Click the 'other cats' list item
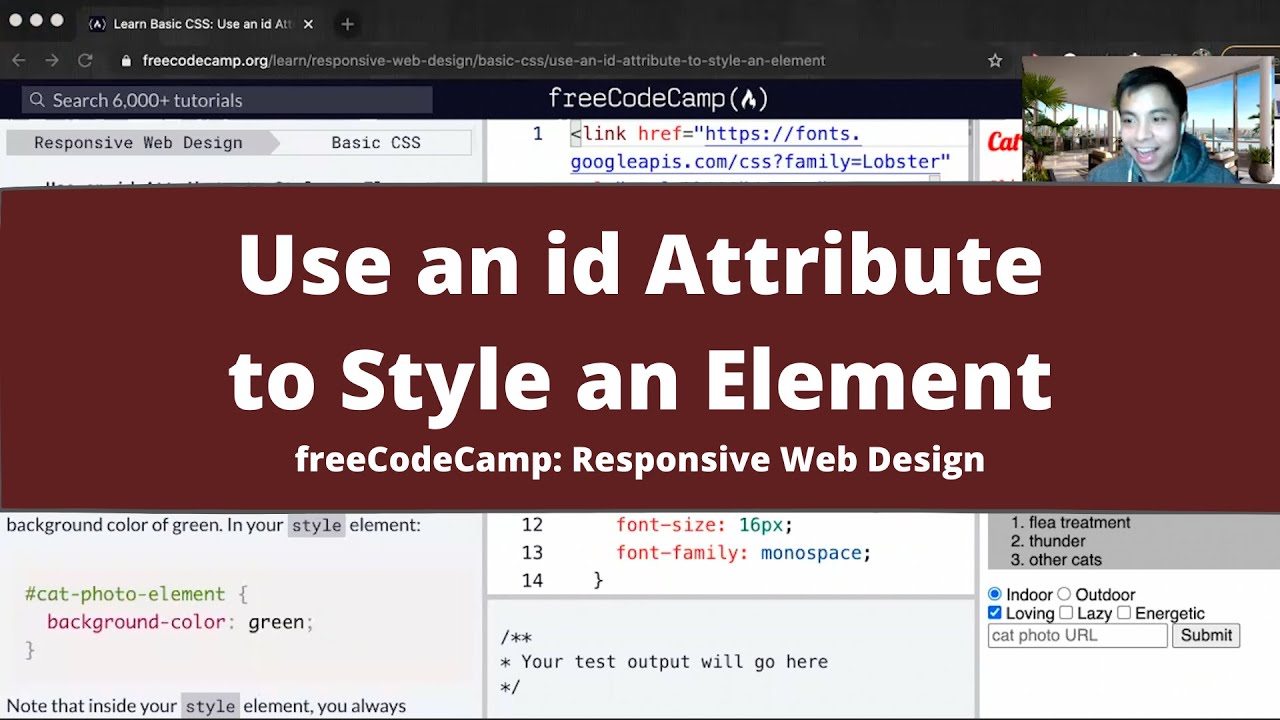The image size is (1280, 720). (x=1065, y=560)
